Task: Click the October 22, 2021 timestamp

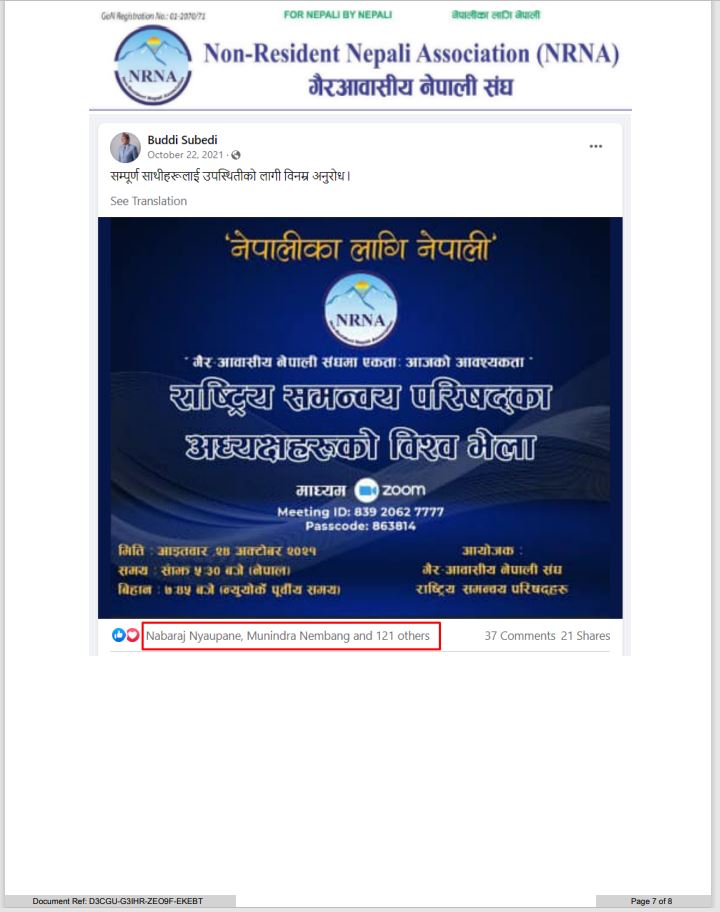Action: click(x=185, y=155)
